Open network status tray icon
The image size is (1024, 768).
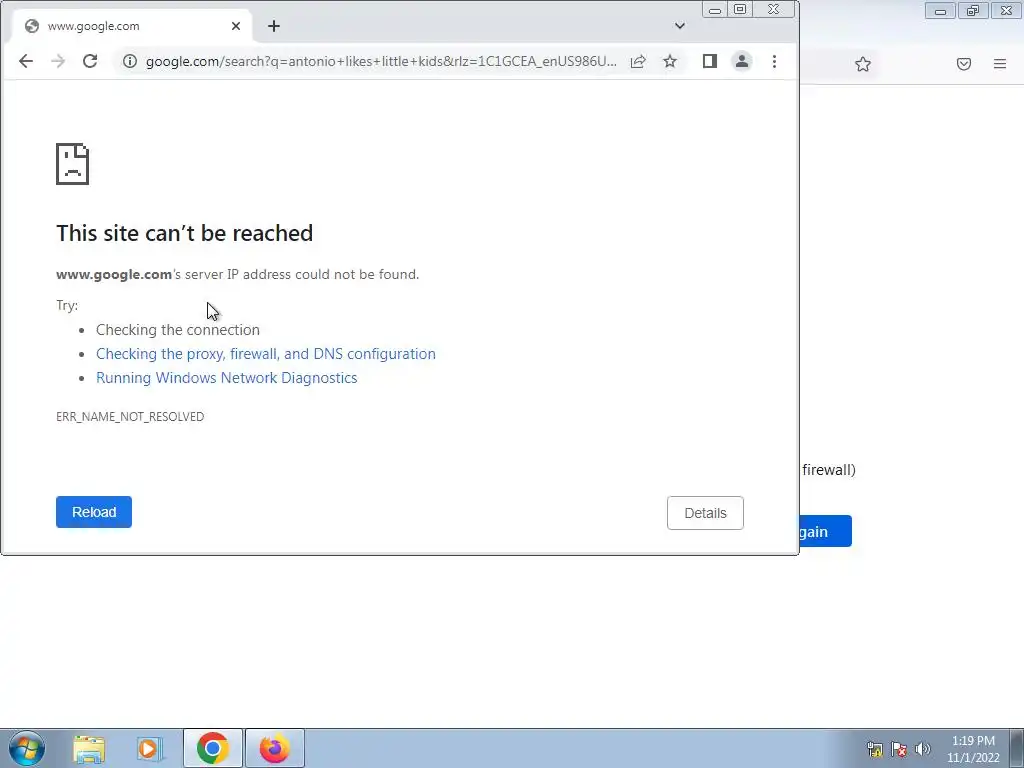coord(875,749)
